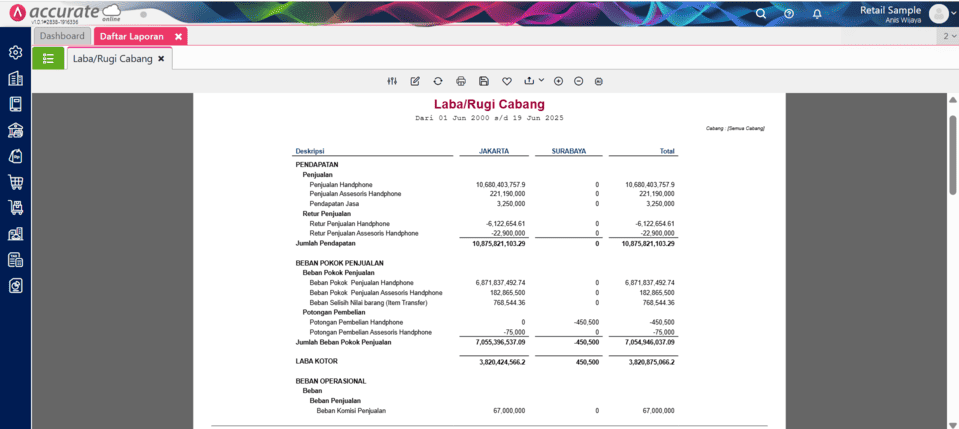Click the JAKARTA column header
959x429 pixels.
[x=494, y=151]
